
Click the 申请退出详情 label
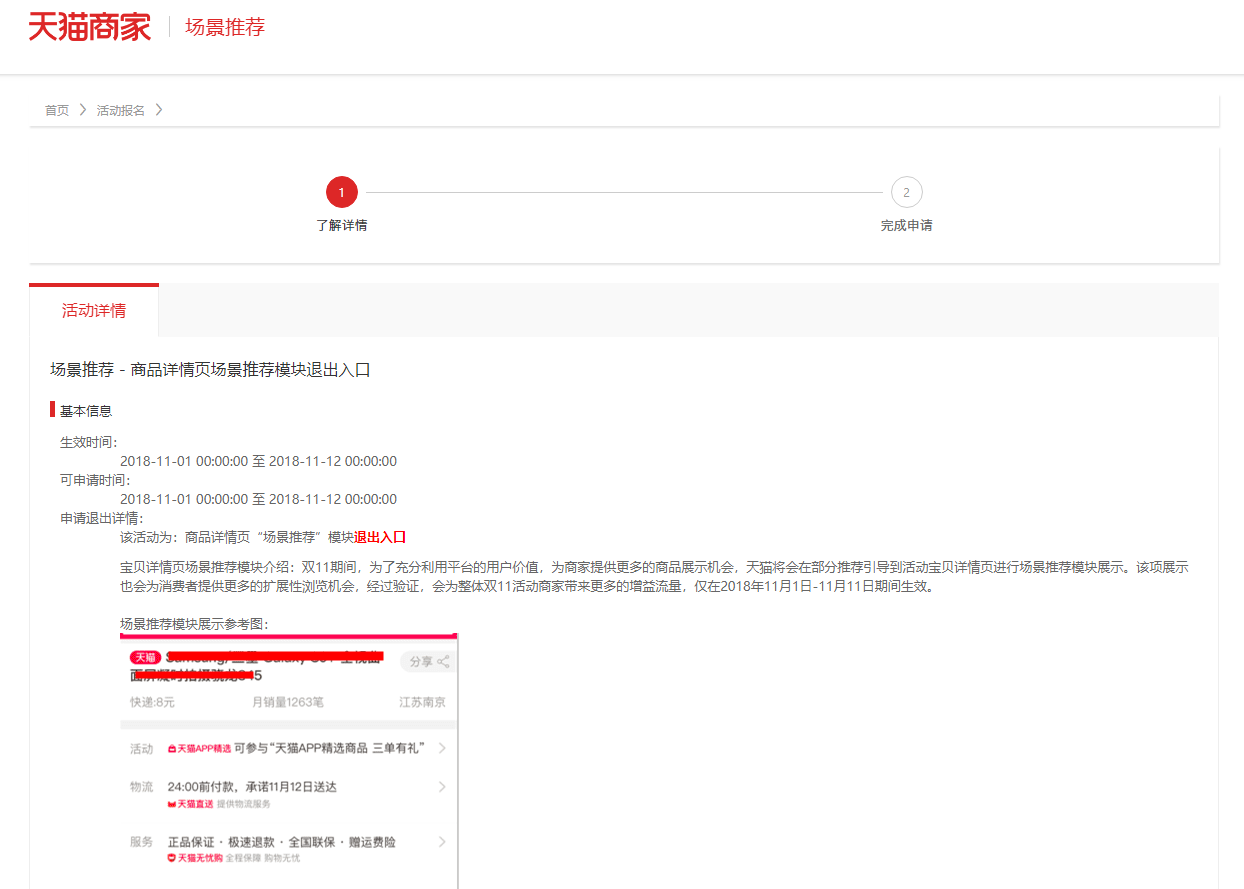coord(102,518)
